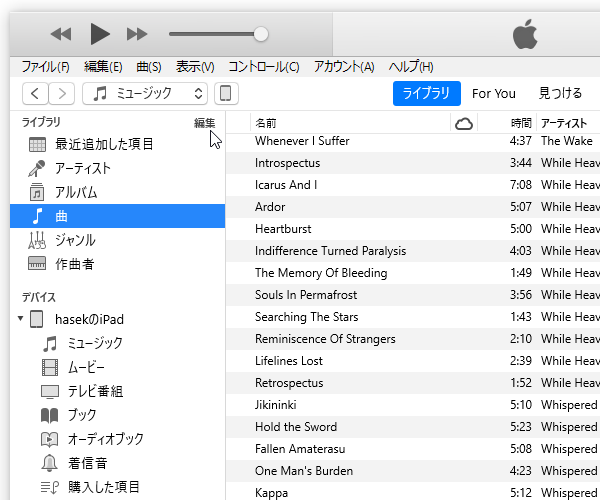Open the ファイル(F) menu
This screenshot has width=600, height=500.
pos(45,67)
